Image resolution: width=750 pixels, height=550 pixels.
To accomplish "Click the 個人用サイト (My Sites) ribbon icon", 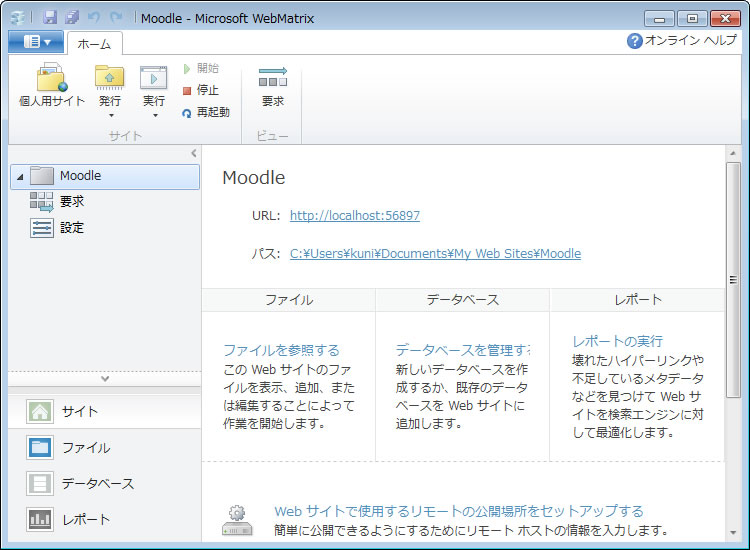I will 52,79.
